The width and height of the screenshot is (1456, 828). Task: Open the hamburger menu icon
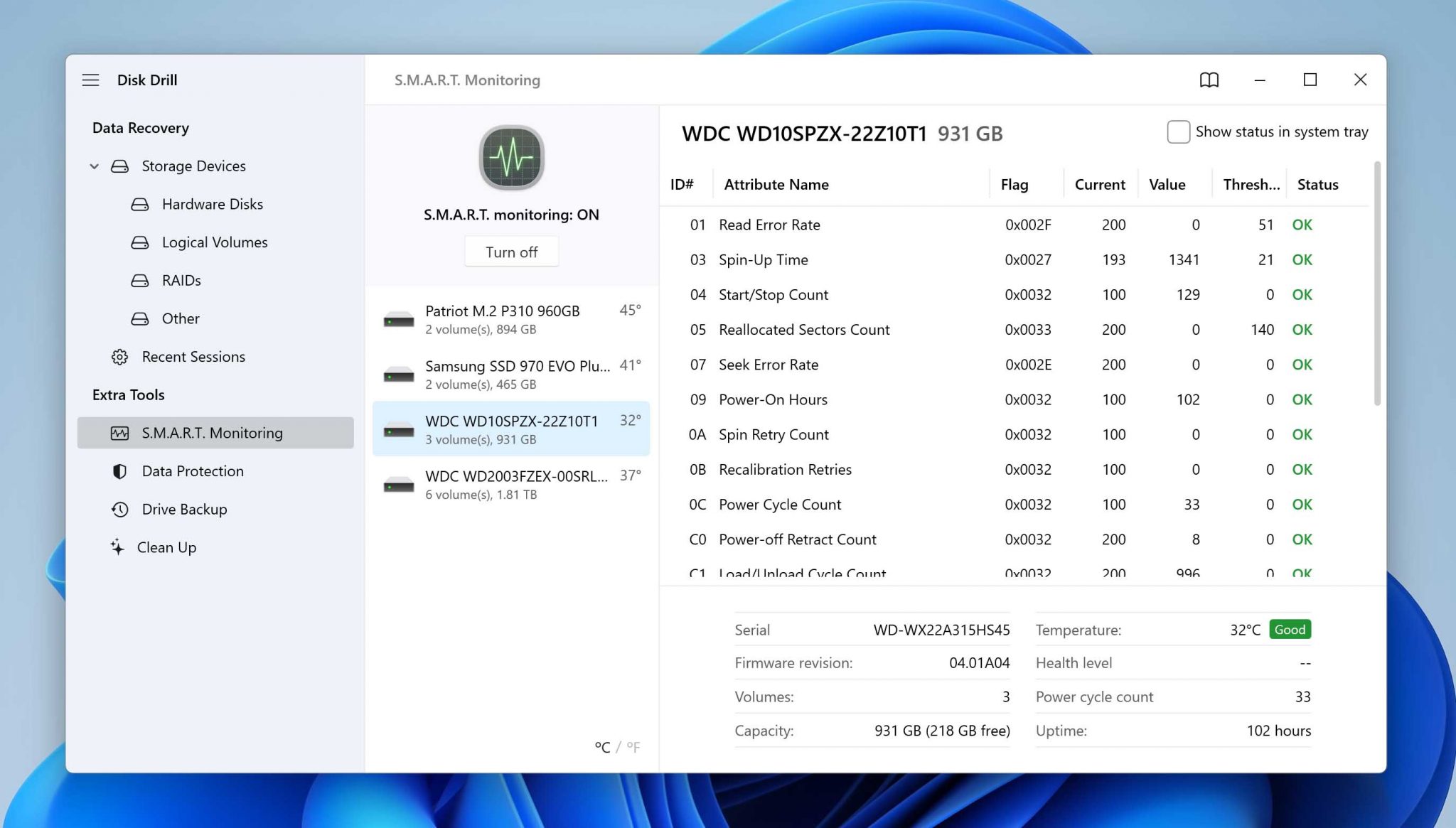pyautogui.click(x=90, y=80)
